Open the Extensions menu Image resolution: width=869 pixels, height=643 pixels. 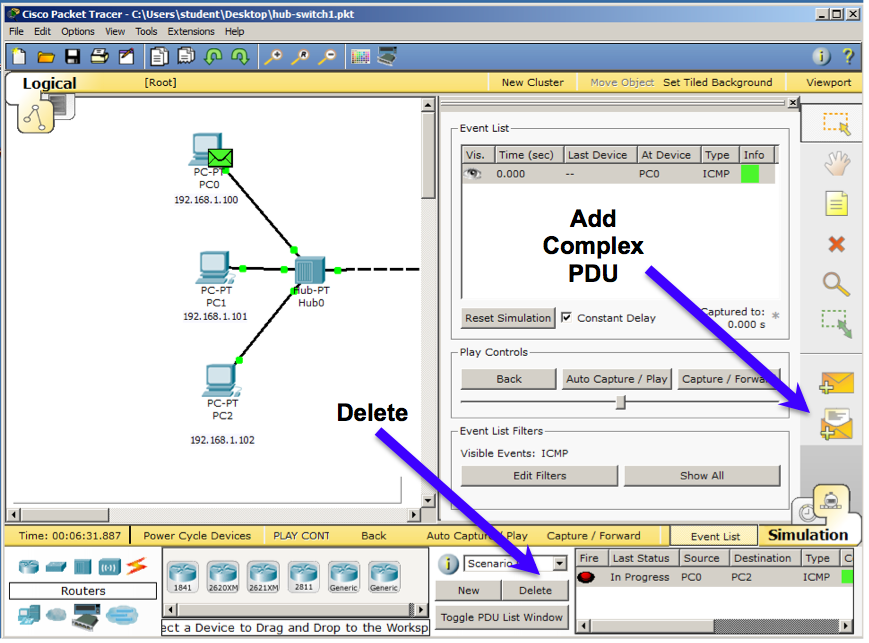191,31
